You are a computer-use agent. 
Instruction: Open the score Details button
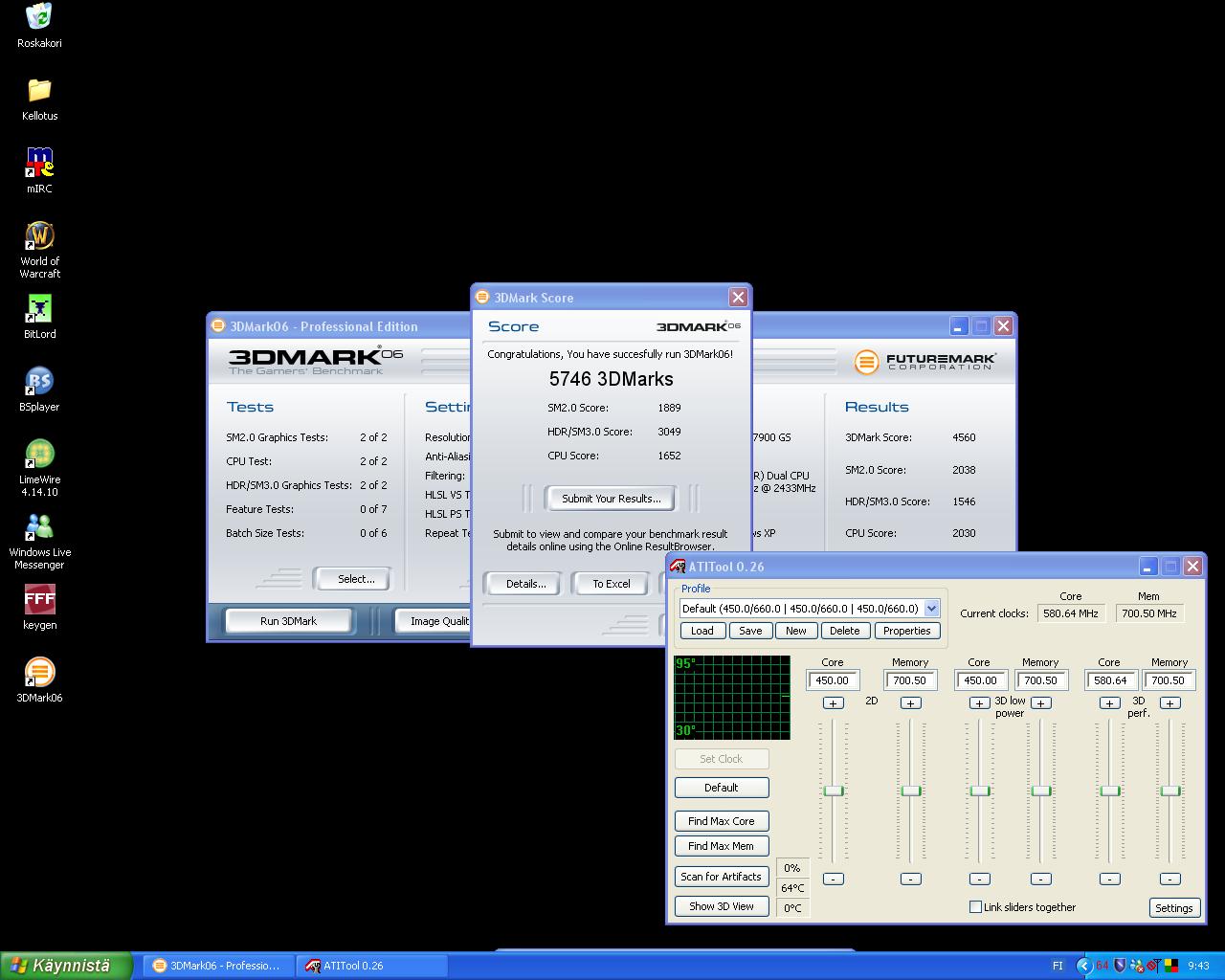[525, 584]
